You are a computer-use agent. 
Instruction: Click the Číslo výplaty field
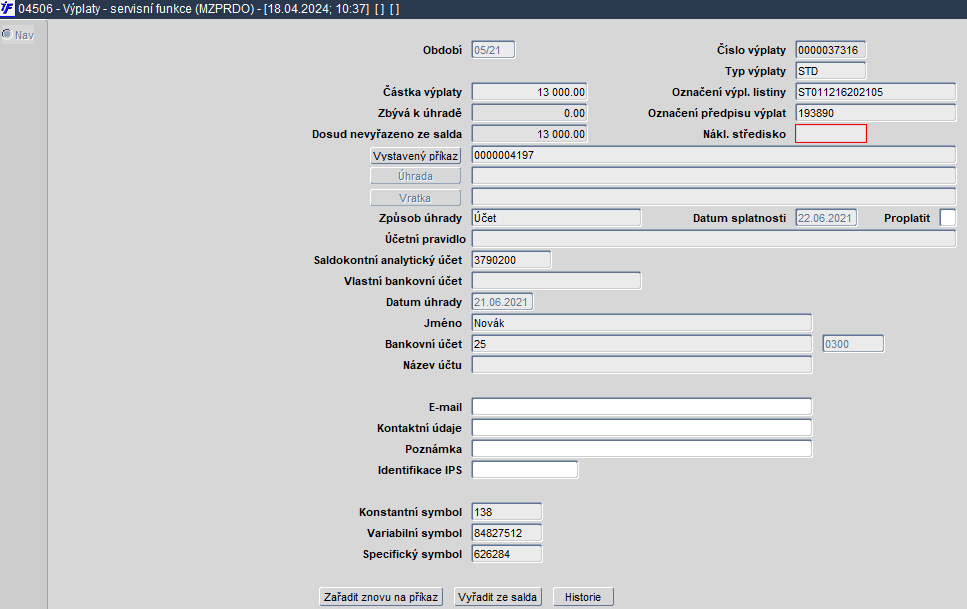point(831,50)
